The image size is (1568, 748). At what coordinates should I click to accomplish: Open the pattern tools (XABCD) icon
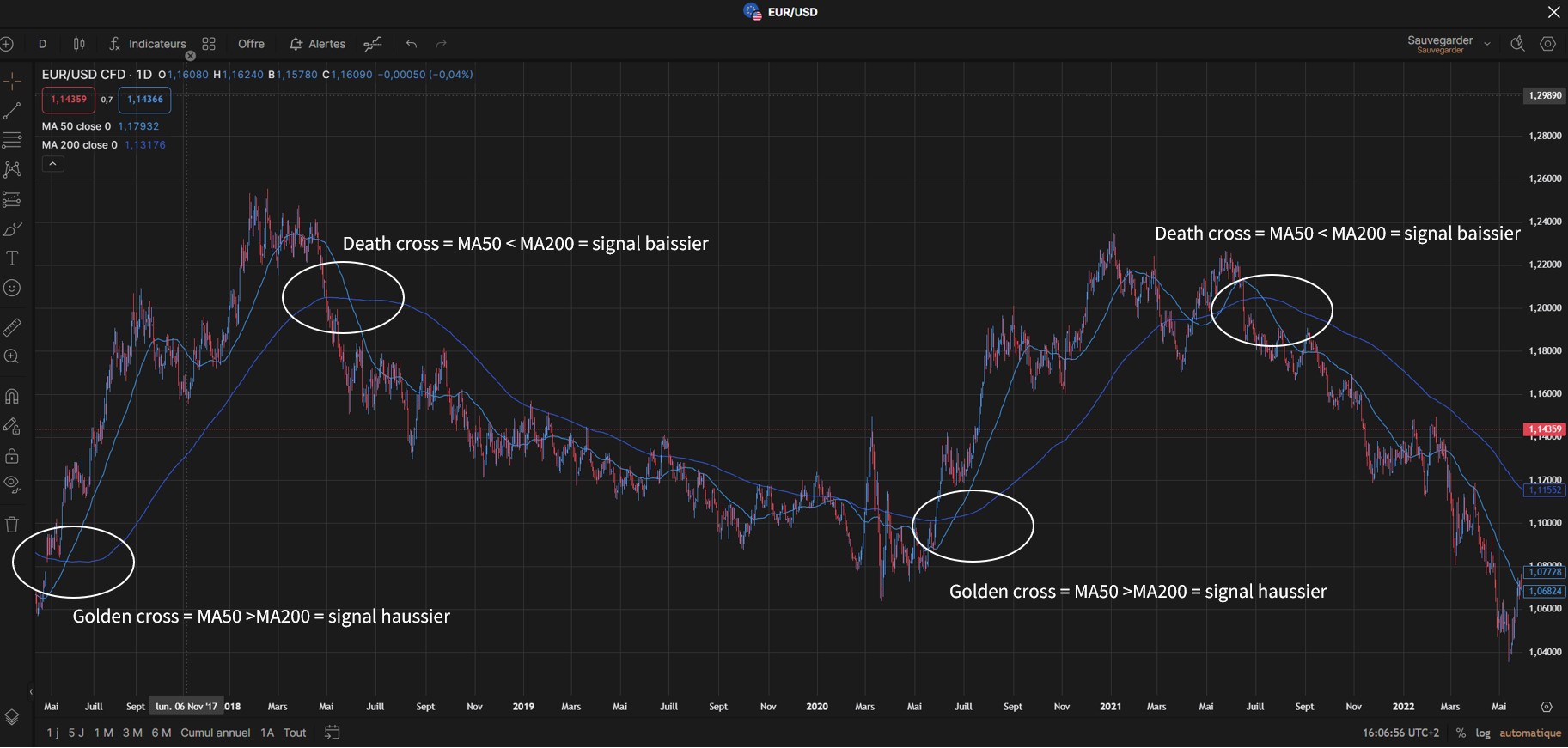coord(12,169)
